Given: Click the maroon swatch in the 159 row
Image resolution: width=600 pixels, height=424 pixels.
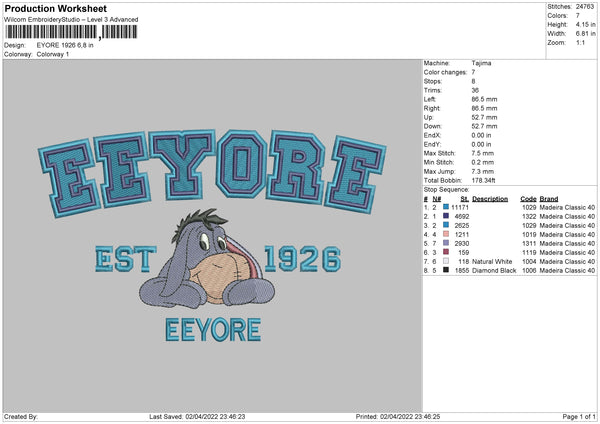Looking at the screenshot, I should pos(446,252).
